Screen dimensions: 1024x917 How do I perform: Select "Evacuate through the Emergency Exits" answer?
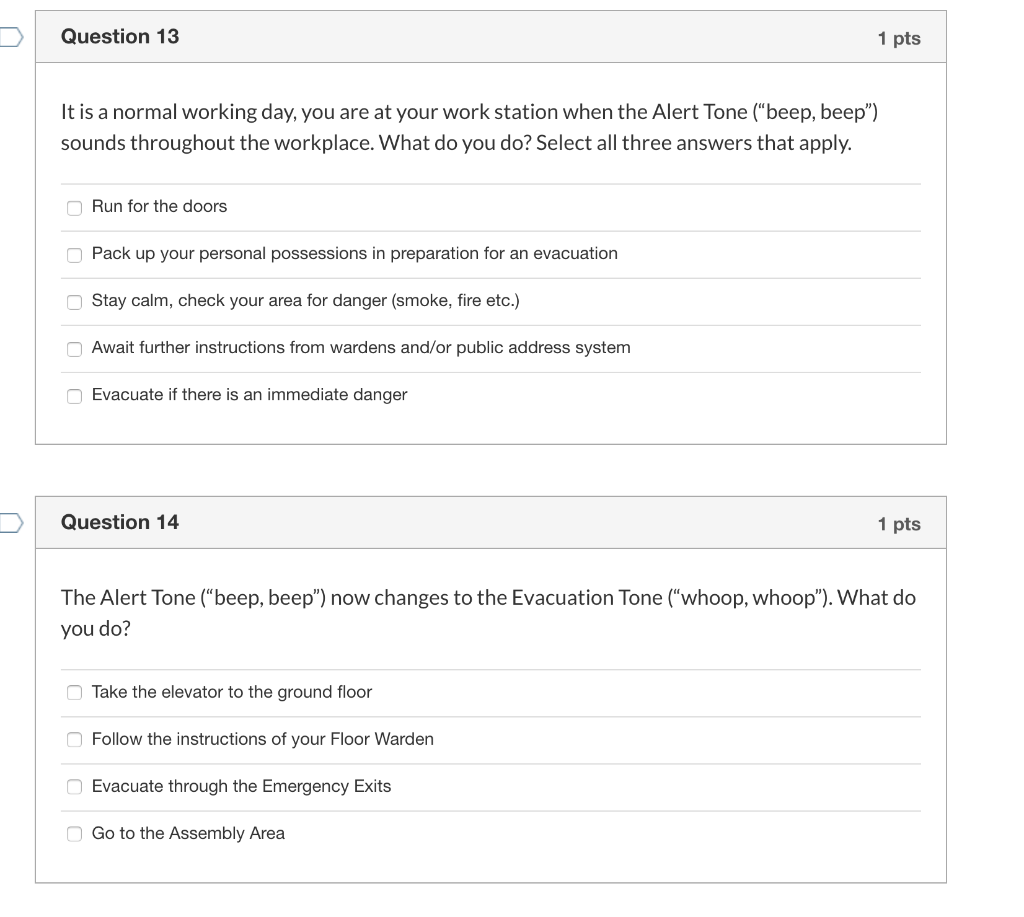tap(74, 787)
